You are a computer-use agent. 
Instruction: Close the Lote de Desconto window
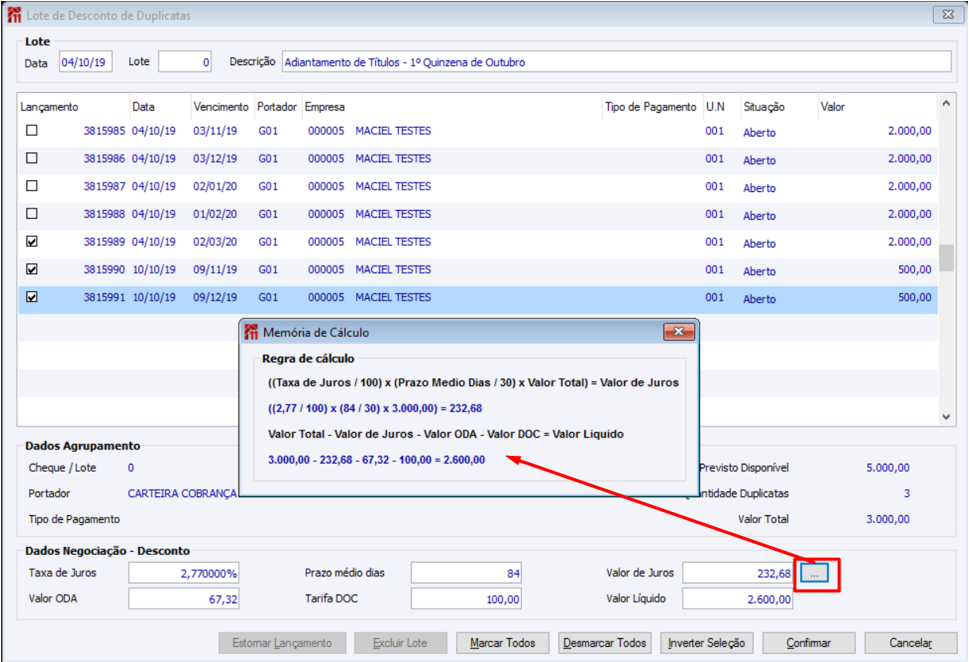947,14
